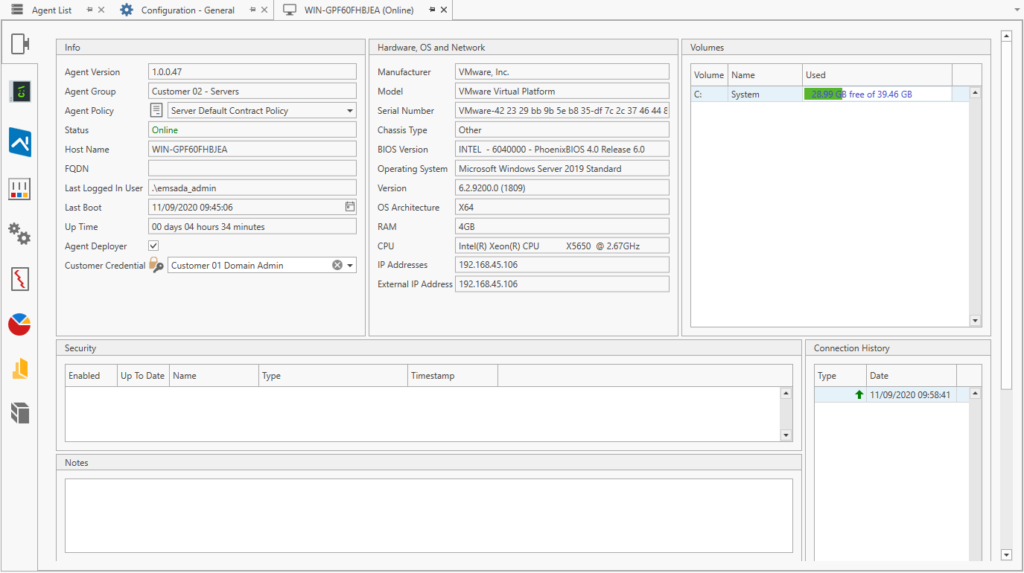Click the empty FQDN field

(x=252, y=169)
